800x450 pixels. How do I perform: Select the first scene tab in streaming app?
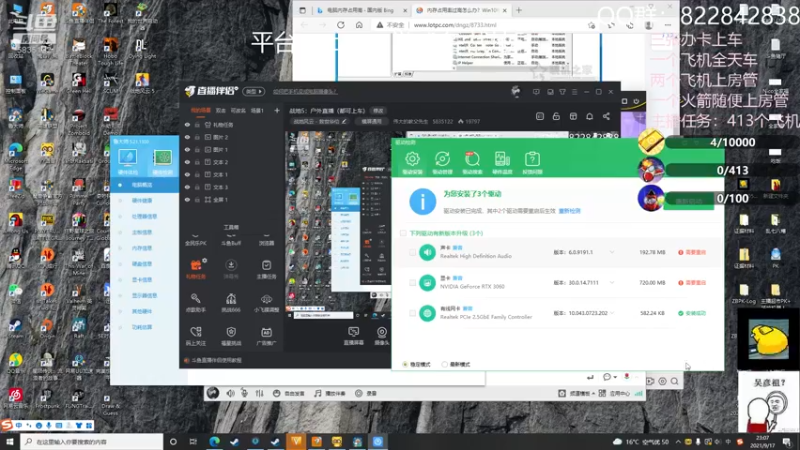click(x=201, y=110)
